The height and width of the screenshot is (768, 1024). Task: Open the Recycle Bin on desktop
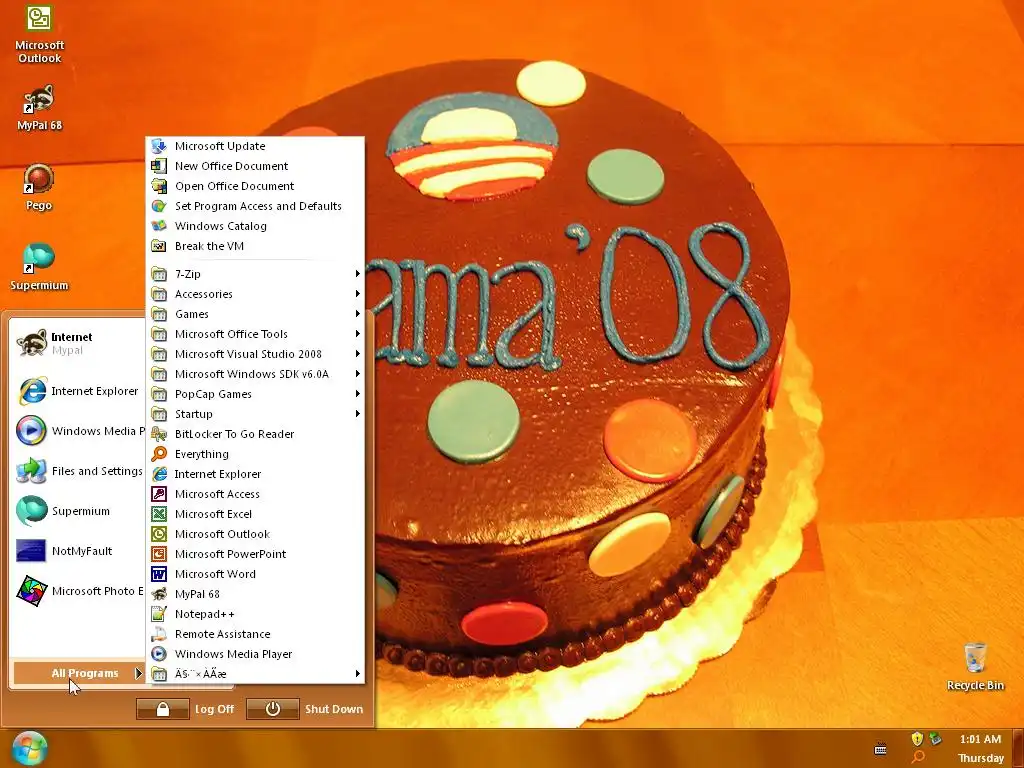click(x=975, y=667)
